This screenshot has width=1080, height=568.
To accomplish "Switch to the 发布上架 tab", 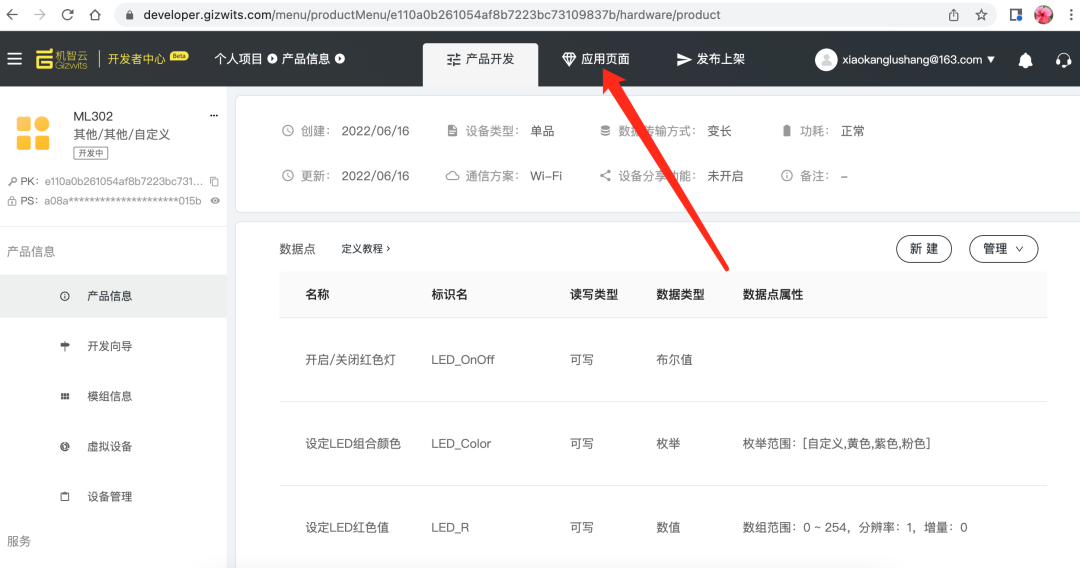I will (x=711, y=59).
